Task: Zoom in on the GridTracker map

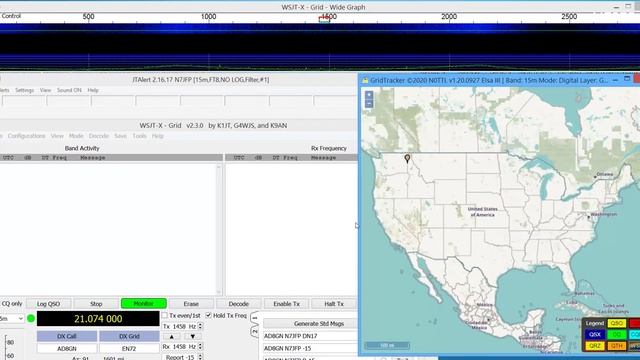Action: click(x=369, y=95)
